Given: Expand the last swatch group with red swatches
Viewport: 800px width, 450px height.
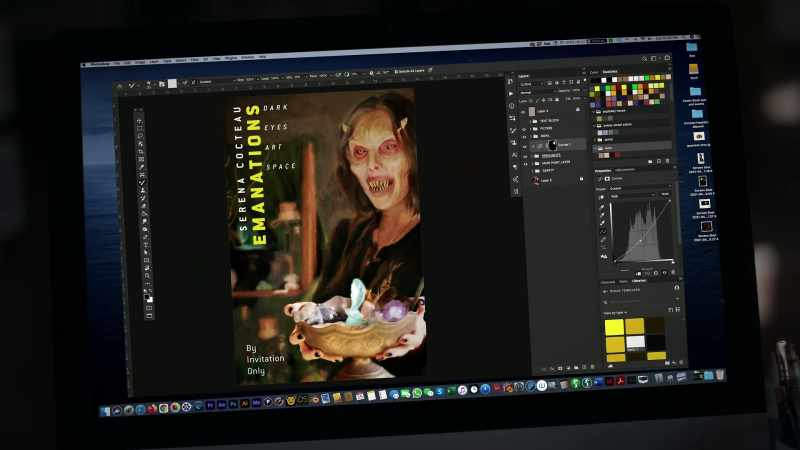Looking at the screenshot, I should point(593,148).
